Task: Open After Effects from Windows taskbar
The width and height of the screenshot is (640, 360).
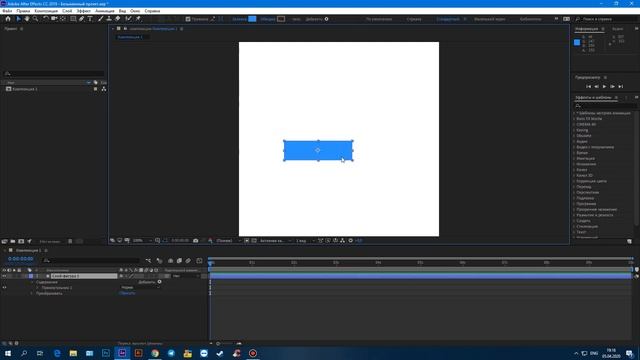Action: click(x=122, y=353)
